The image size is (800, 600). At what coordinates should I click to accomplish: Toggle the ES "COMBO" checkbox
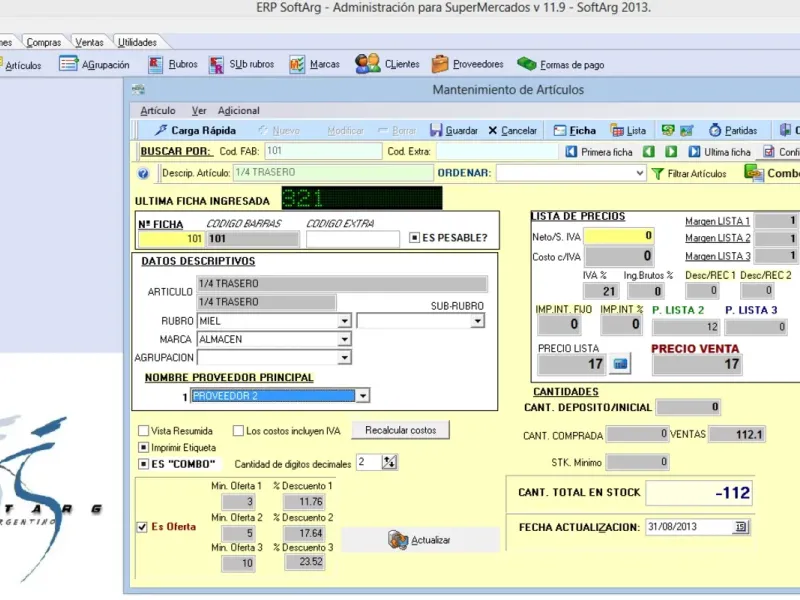tap(143, 464)
